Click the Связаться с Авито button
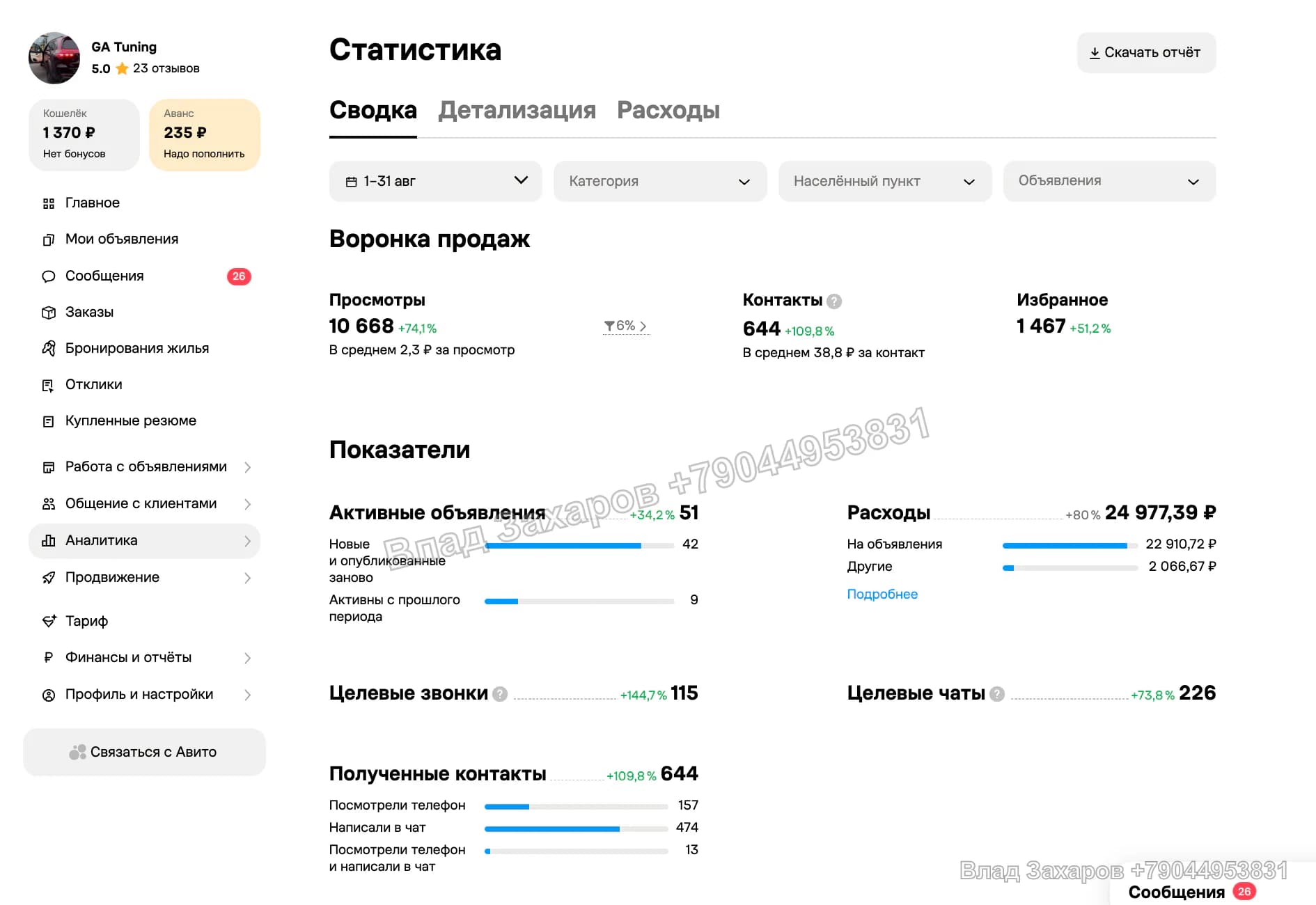The width and height of the screenshot is (1316, 905). tap(144, 752)
